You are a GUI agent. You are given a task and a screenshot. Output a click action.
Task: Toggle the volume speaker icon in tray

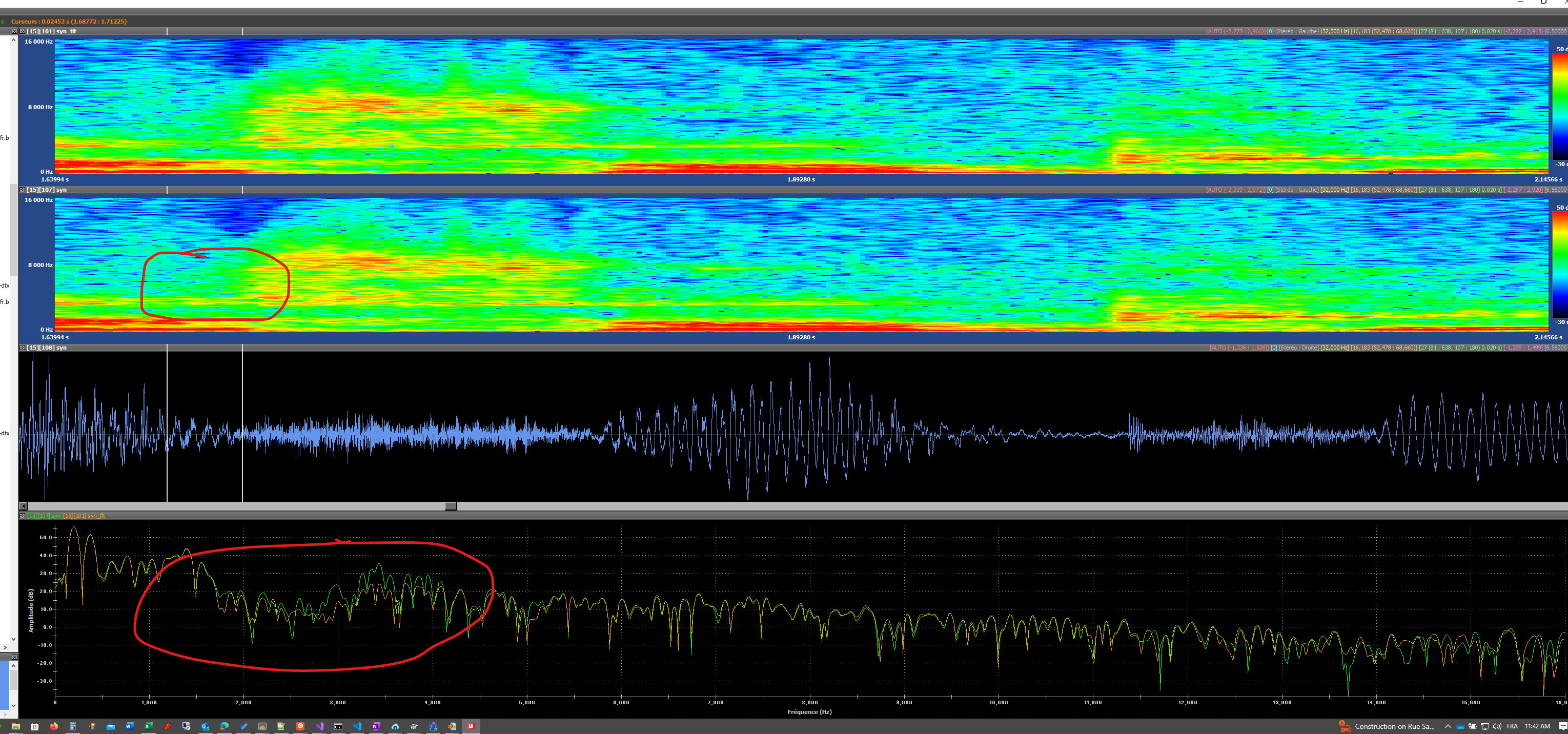1497,726
